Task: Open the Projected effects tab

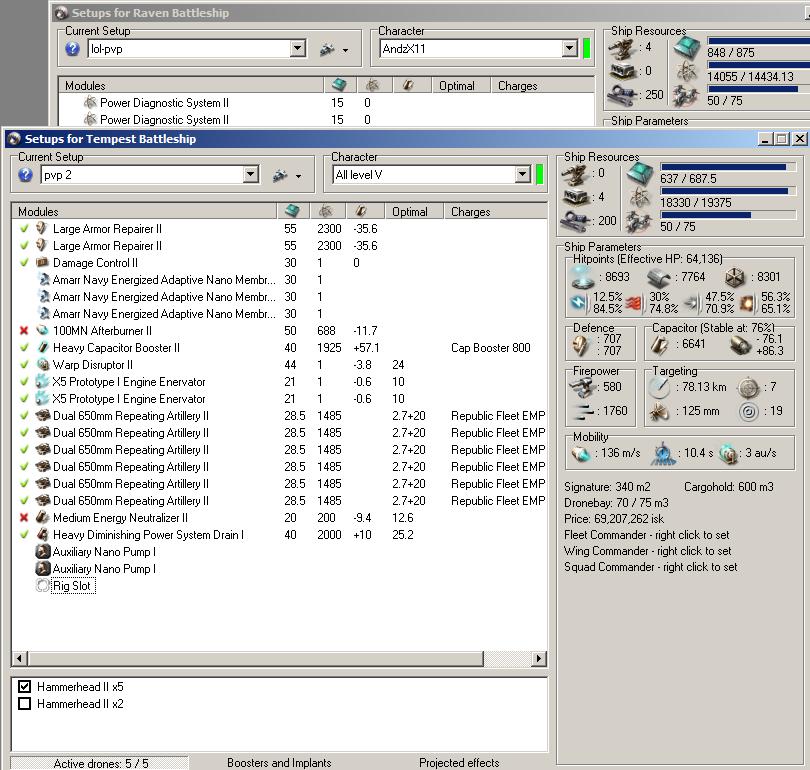Action: [x=459, y=763]
